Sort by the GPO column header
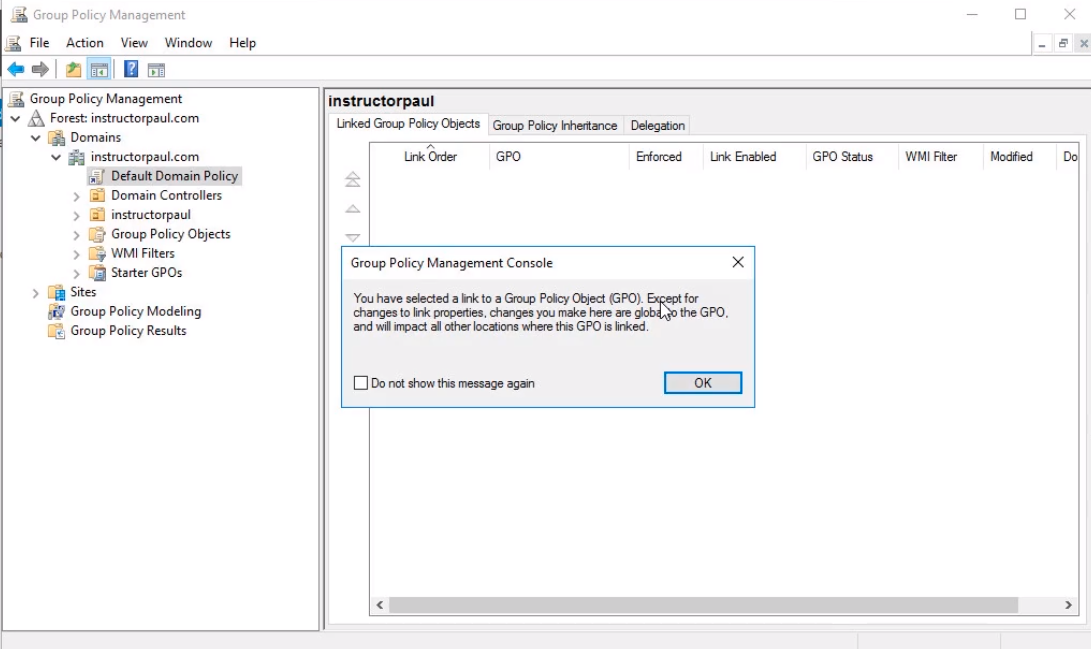The height and width of the screenshot is (649, 1091). coord(559,157)
